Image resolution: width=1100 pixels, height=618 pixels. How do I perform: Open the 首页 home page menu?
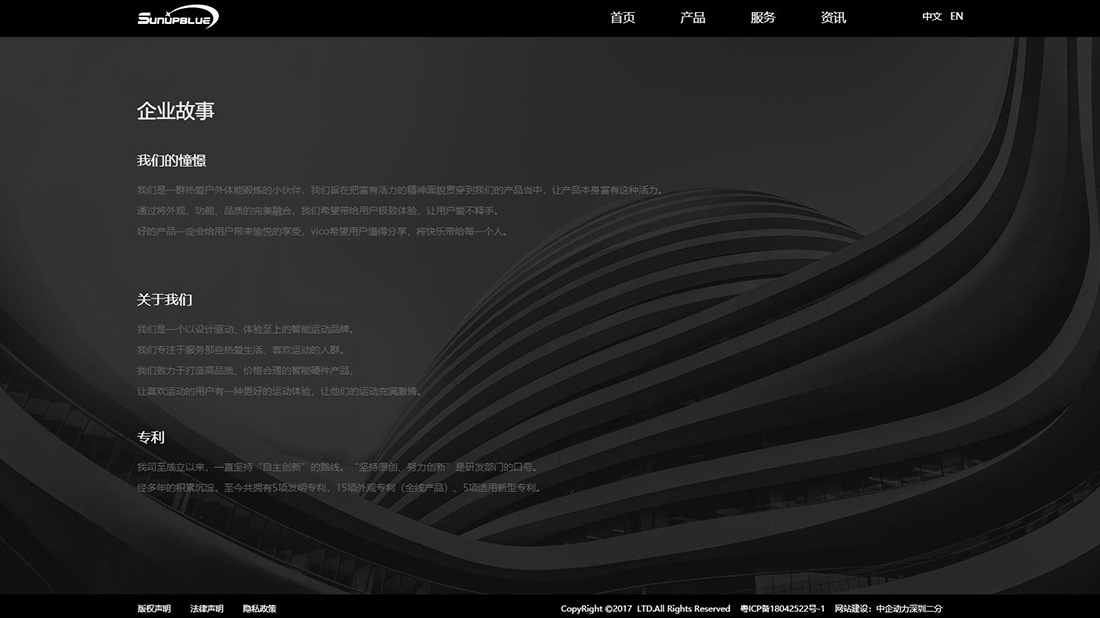coord(622,18)
